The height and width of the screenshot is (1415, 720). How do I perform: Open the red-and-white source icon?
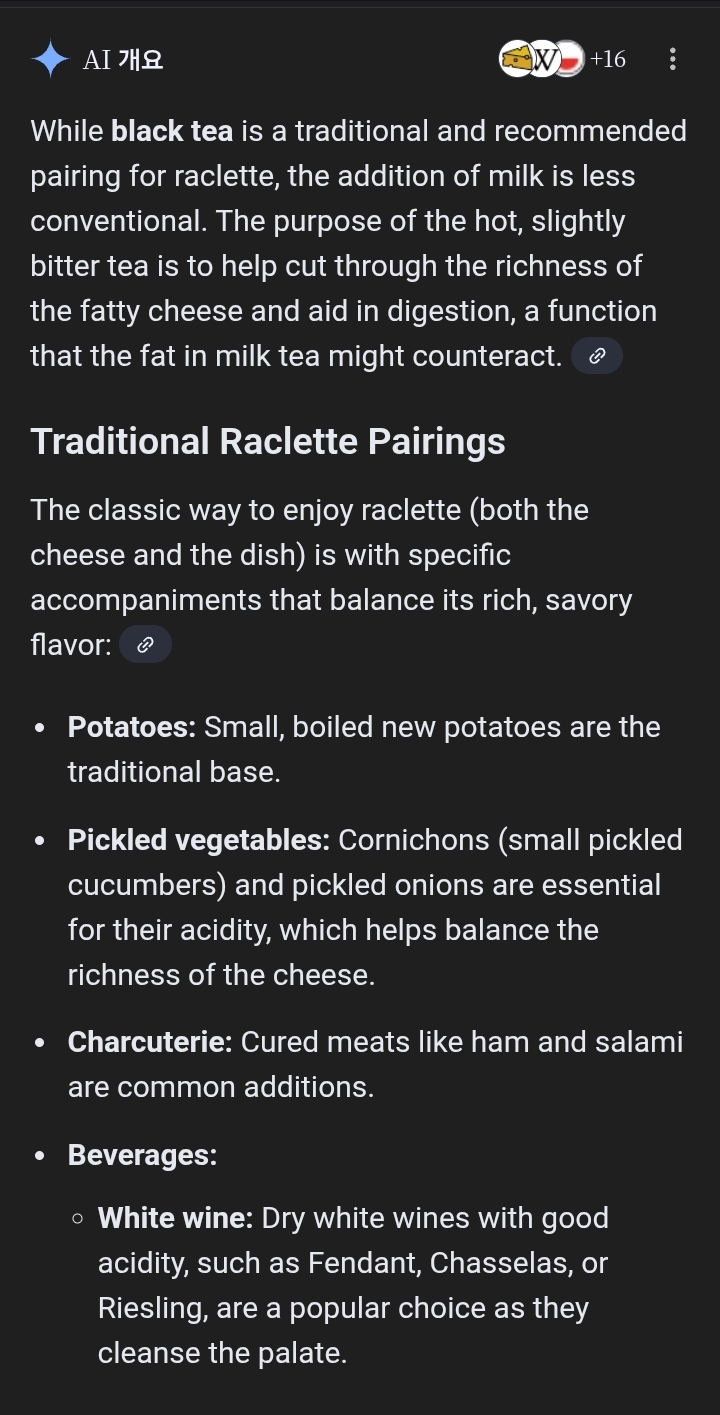(570, 59)
